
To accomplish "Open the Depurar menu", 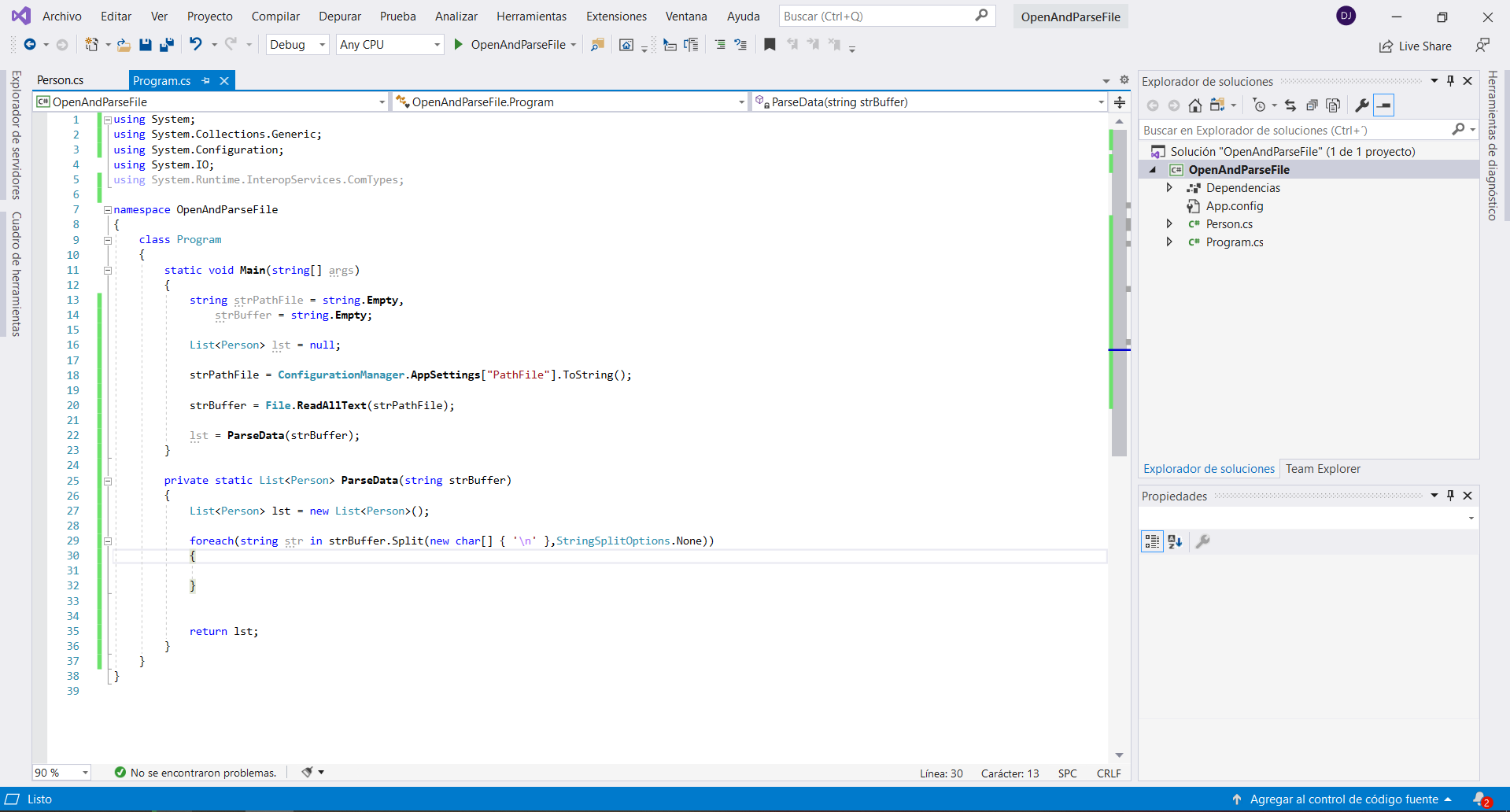I will [x=339, y=17].
